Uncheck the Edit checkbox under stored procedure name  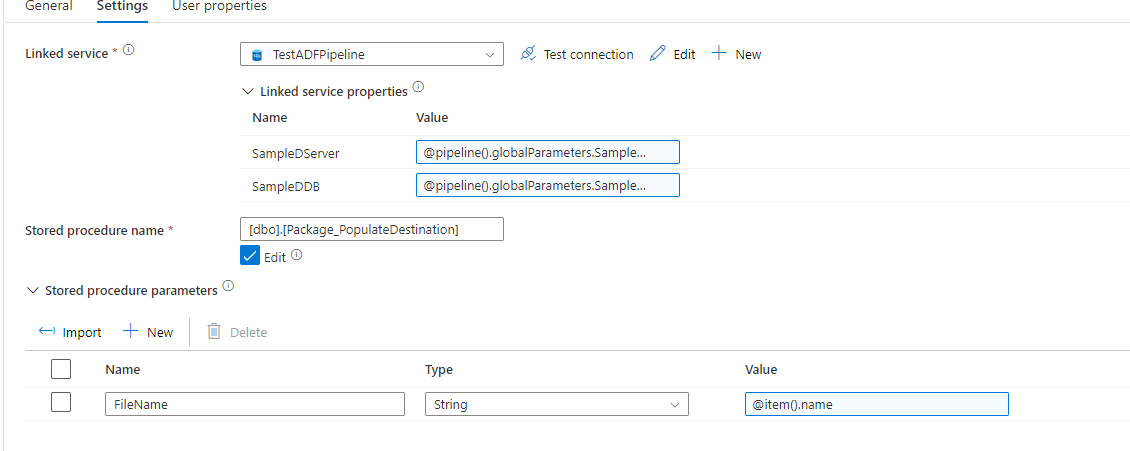(251, 256)
